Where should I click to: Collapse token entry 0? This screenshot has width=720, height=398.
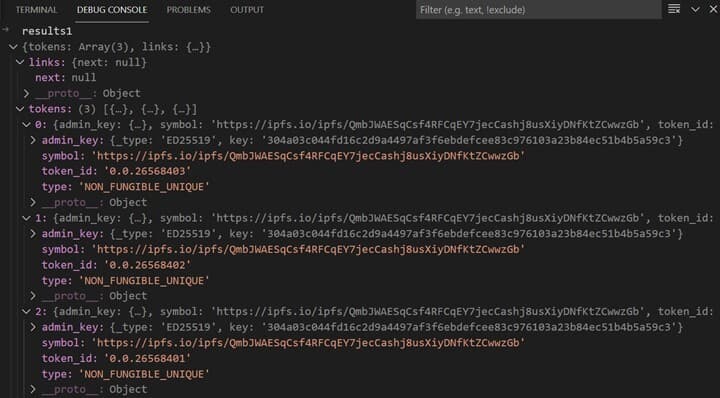27,124
